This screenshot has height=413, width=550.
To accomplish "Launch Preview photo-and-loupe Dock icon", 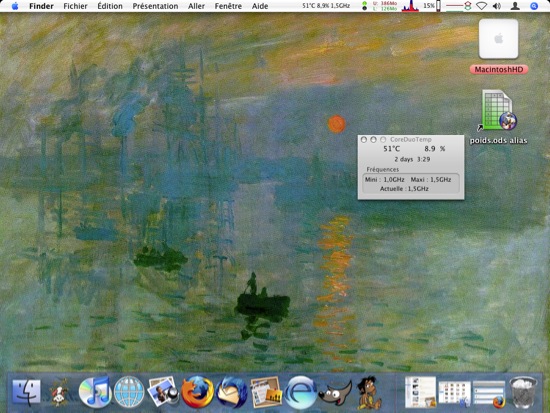I will point(163,391).
